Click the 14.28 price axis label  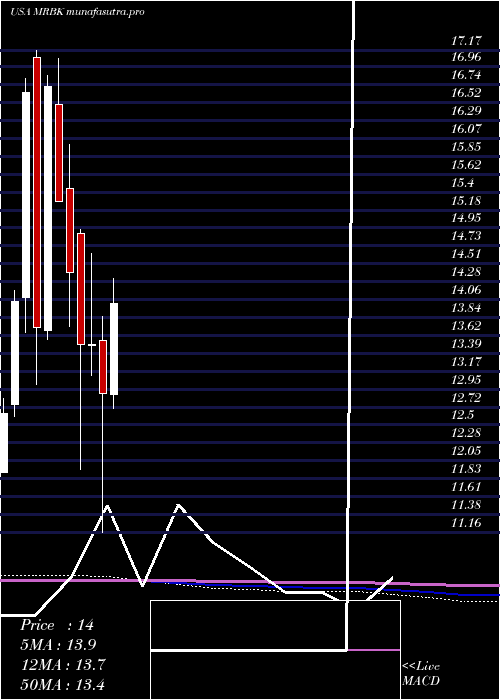(466, 271)
